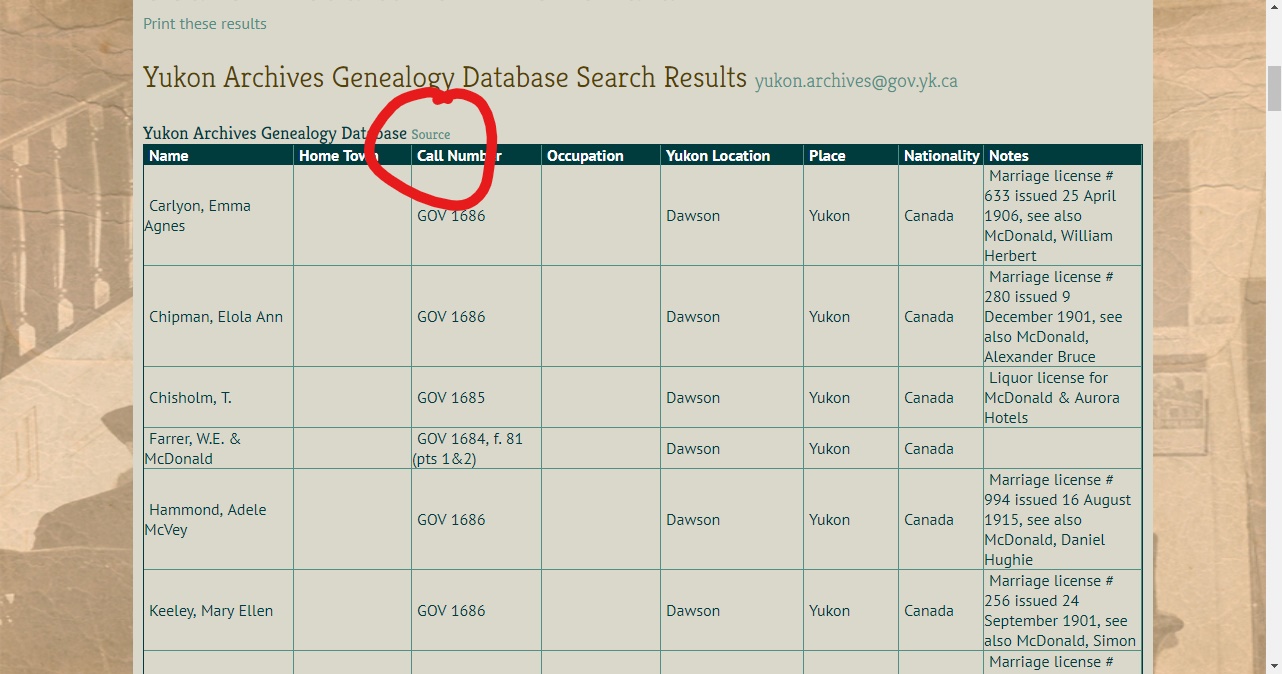Click the Keeley, Mary Ellen name cell
1282x674 pixels.
[x=211, y=611]
